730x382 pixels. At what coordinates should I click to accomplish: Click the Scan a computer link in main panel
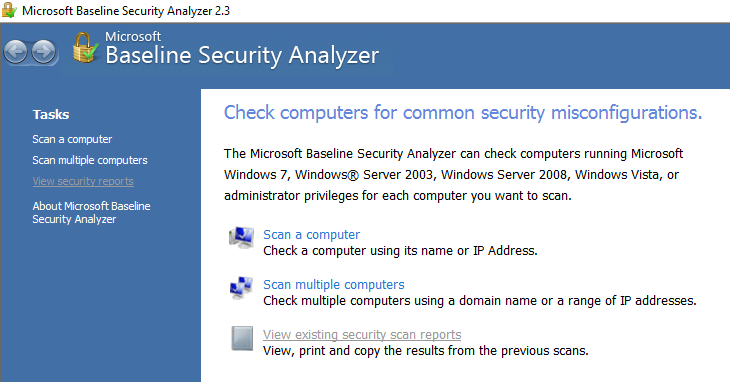click(x=311, y=235)
